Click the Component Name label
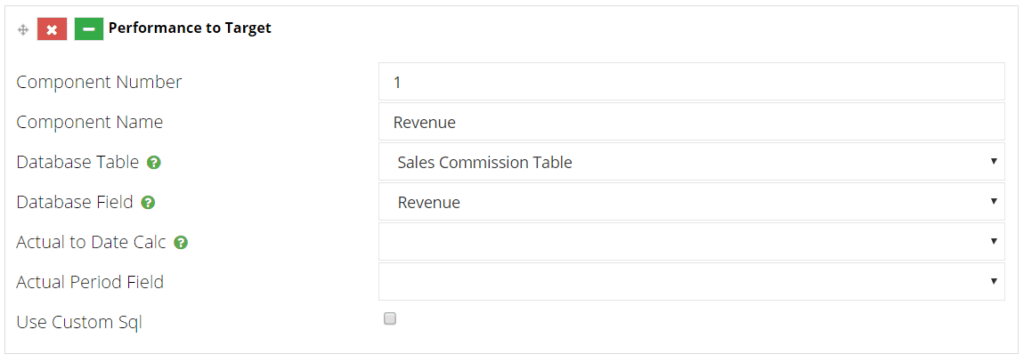This screenshot has width=1024, height=362. [x=89, y=122]
